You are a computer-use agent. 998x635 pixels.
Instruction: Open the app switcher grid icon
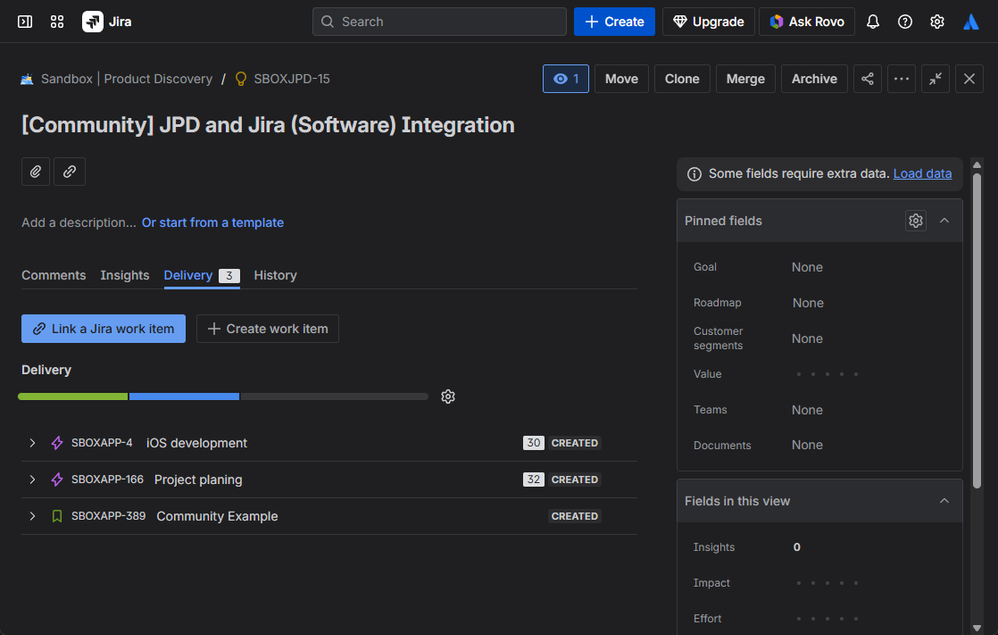click(x=57, y=22)
